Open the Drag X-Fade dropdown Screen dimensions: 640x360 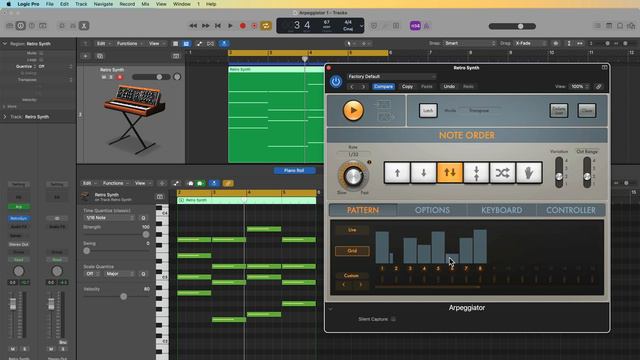click(531, 43)
